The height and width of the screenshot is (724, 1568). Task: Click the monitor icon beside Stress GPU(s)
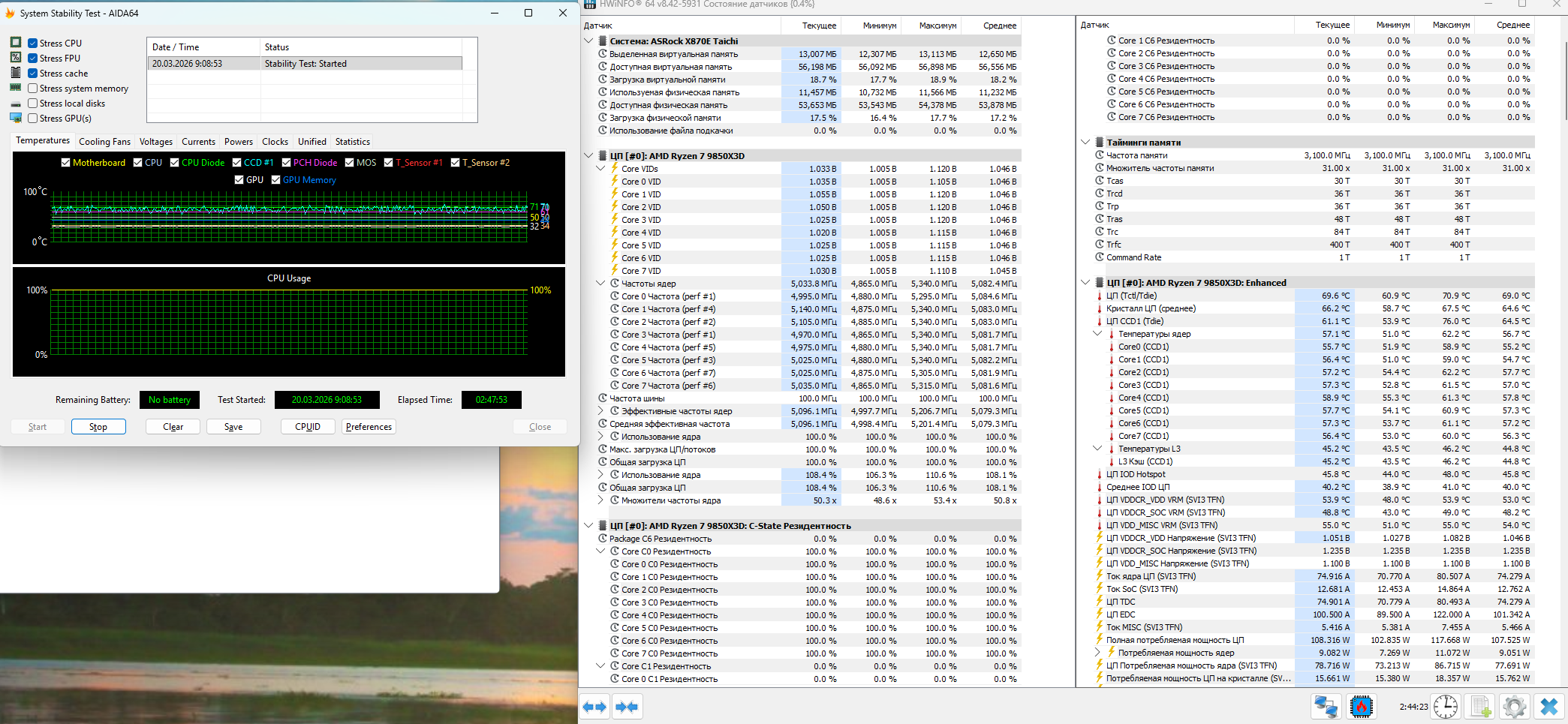tap(16, 118)
